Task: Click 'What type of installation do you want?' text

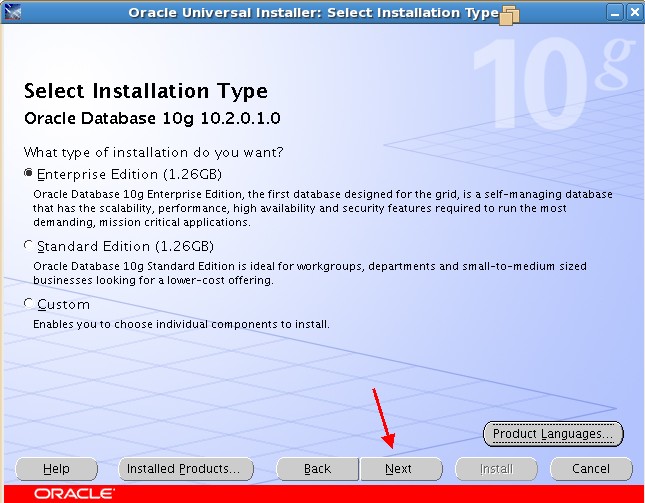Action: [x=153, y=153]
